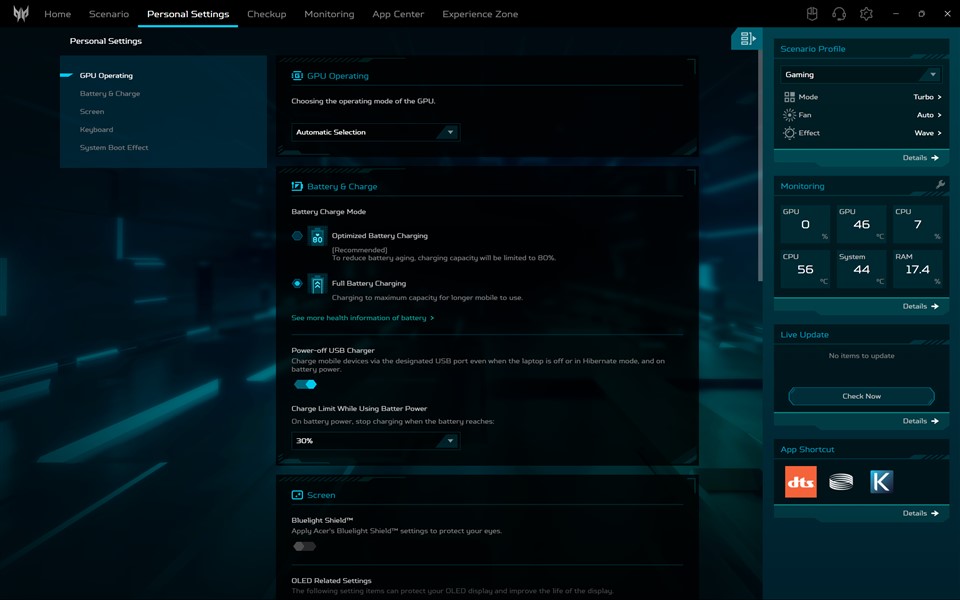Viewport: 960px width, 600px height.
Task: Open the gear settings icon in title bar
Action: [x=866, y=14]
